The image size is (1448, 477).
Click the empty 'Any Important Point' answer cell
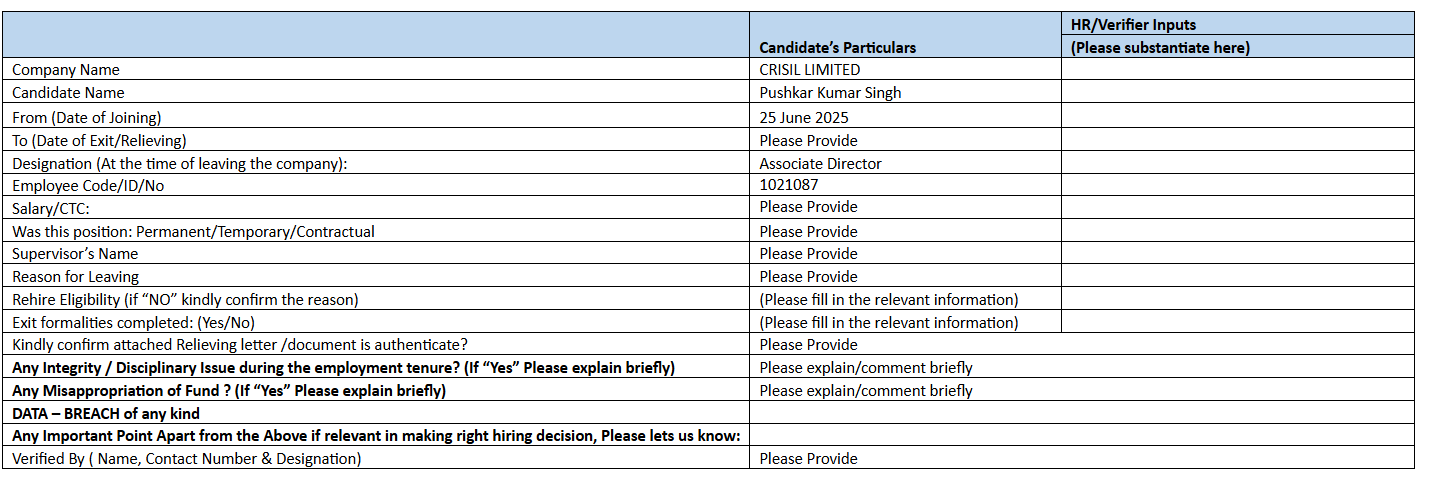click(1082, 436)
